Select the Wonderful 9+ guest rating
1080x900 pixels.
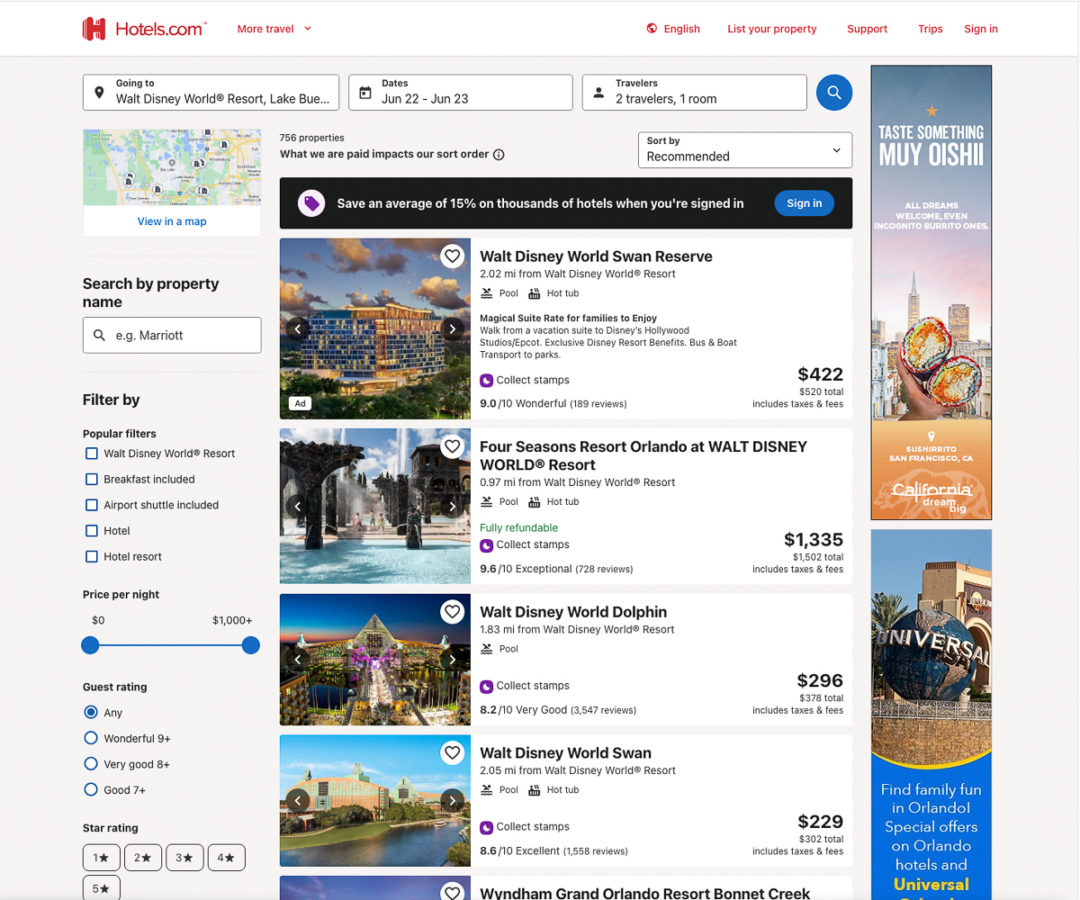tap(90, 738)
